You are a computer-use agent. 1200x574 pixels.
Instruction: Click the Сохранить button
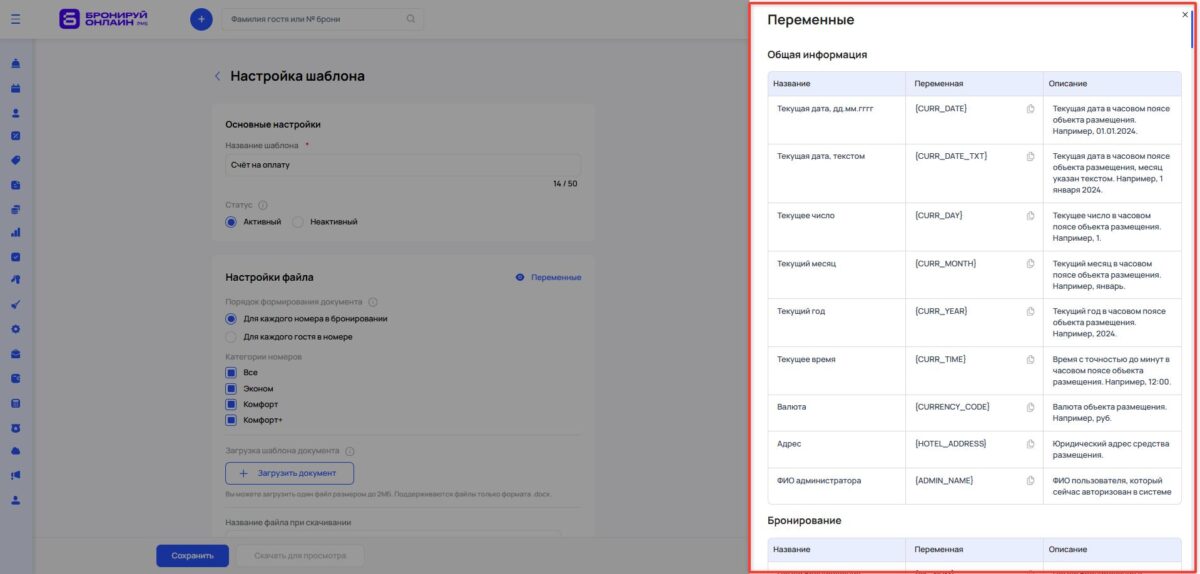(192, 555)
